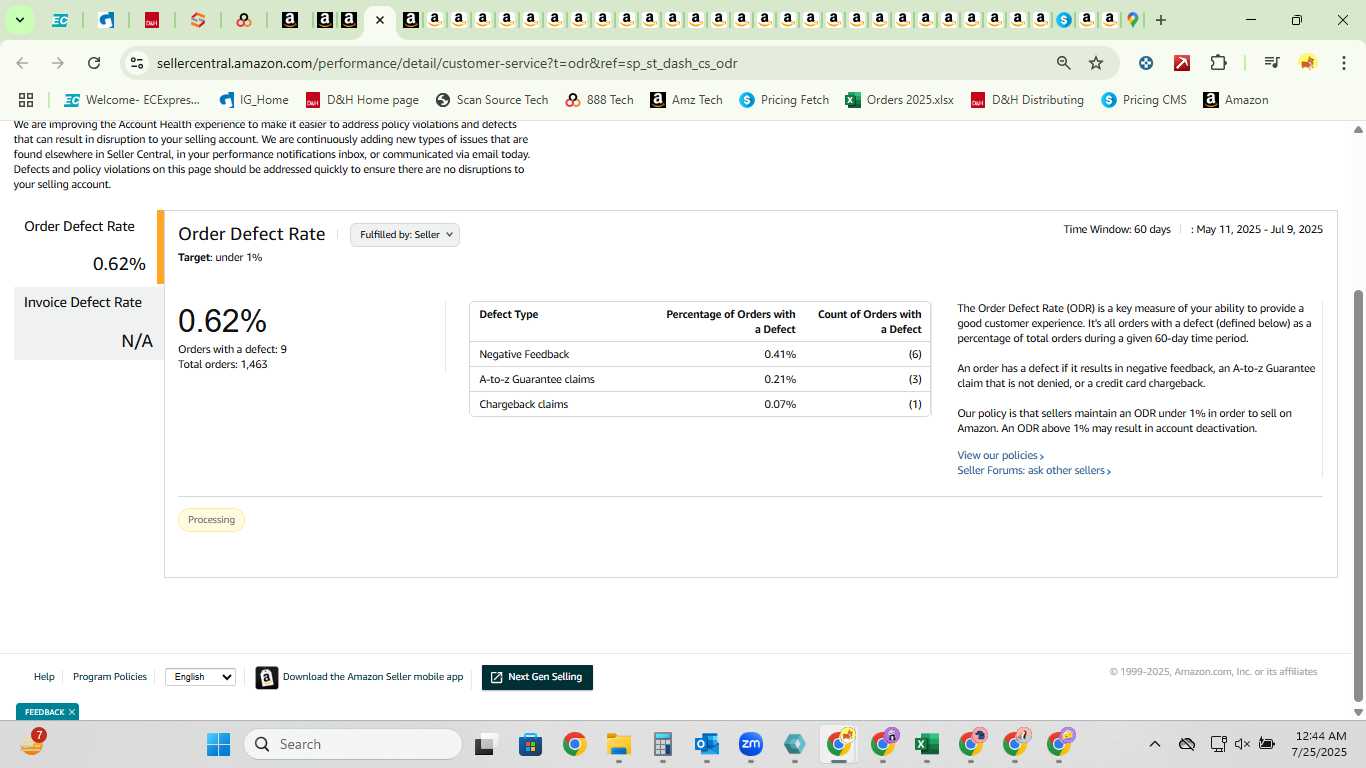Open the Orders 2025.xlsx bookmark
Screen dimensions: 1366x768
pyautogui.click(x=899, y=100)
